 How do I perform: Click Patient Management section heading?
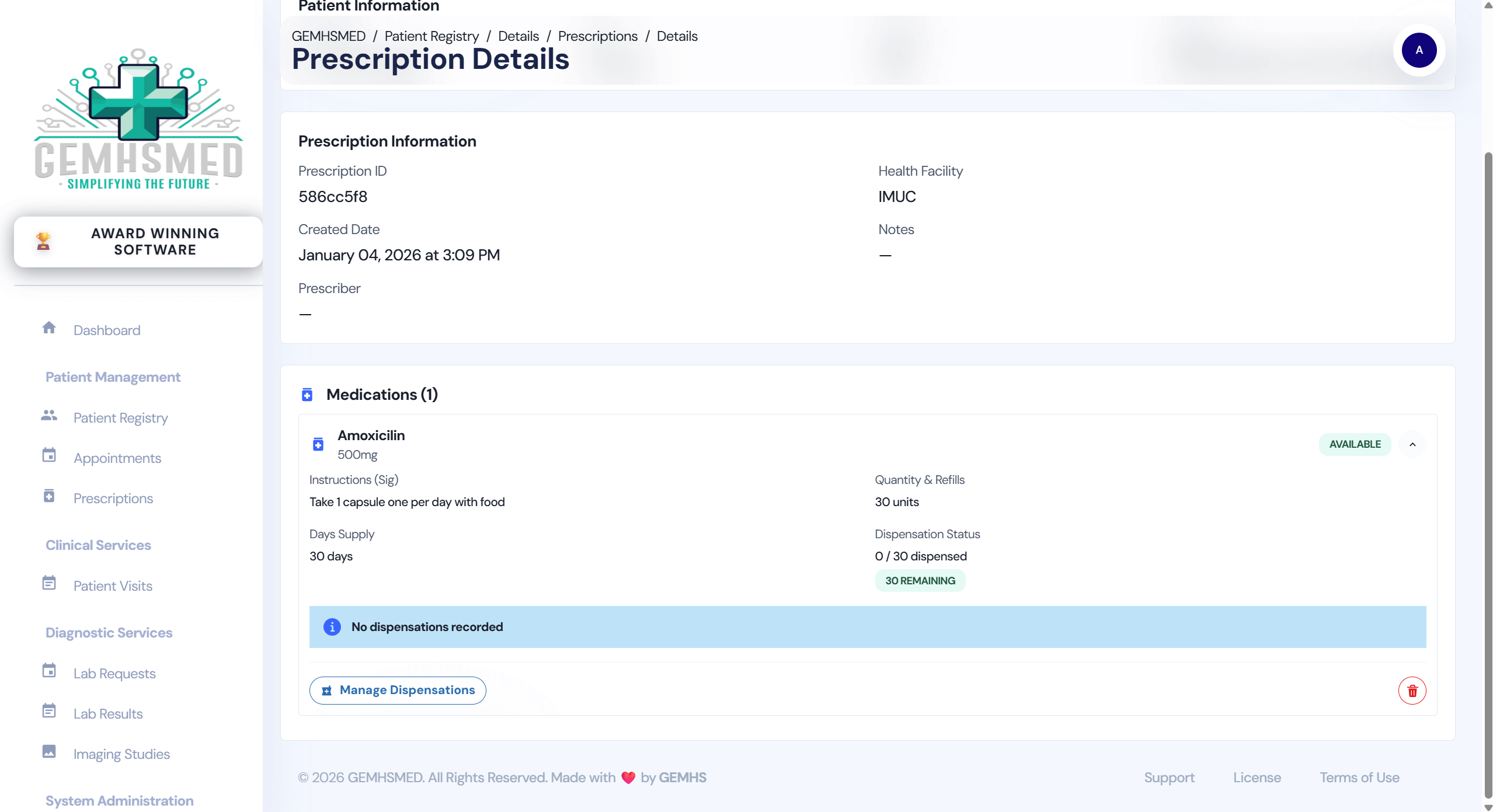click(x=113, y=377)
